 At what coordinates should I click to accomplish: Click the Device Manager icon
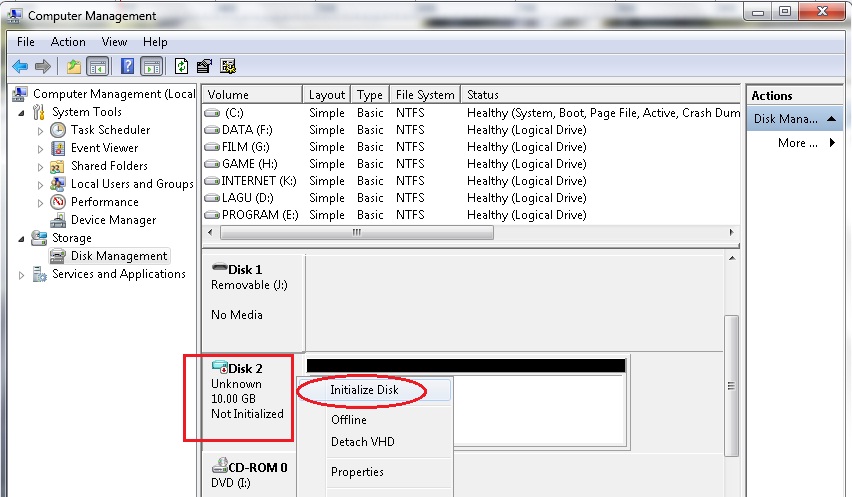point(58,220)
